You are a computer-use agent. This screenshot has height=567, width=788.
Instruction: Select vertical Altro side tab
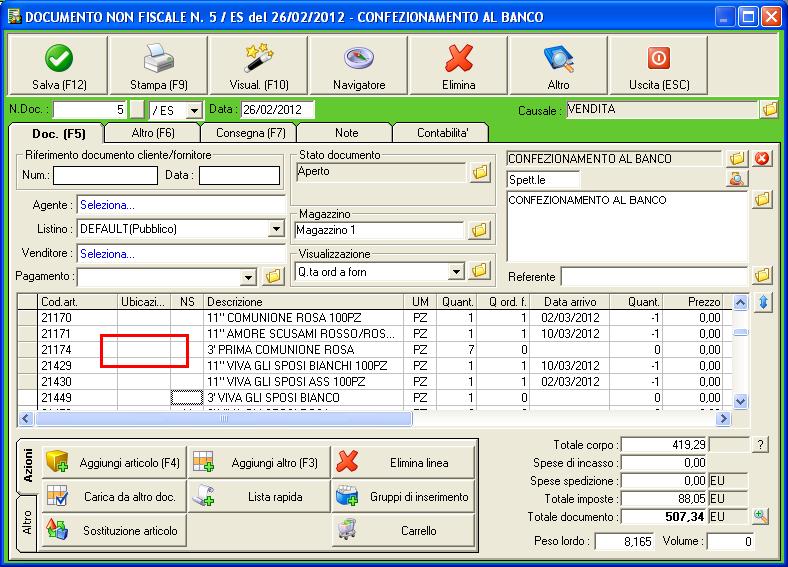27,523
